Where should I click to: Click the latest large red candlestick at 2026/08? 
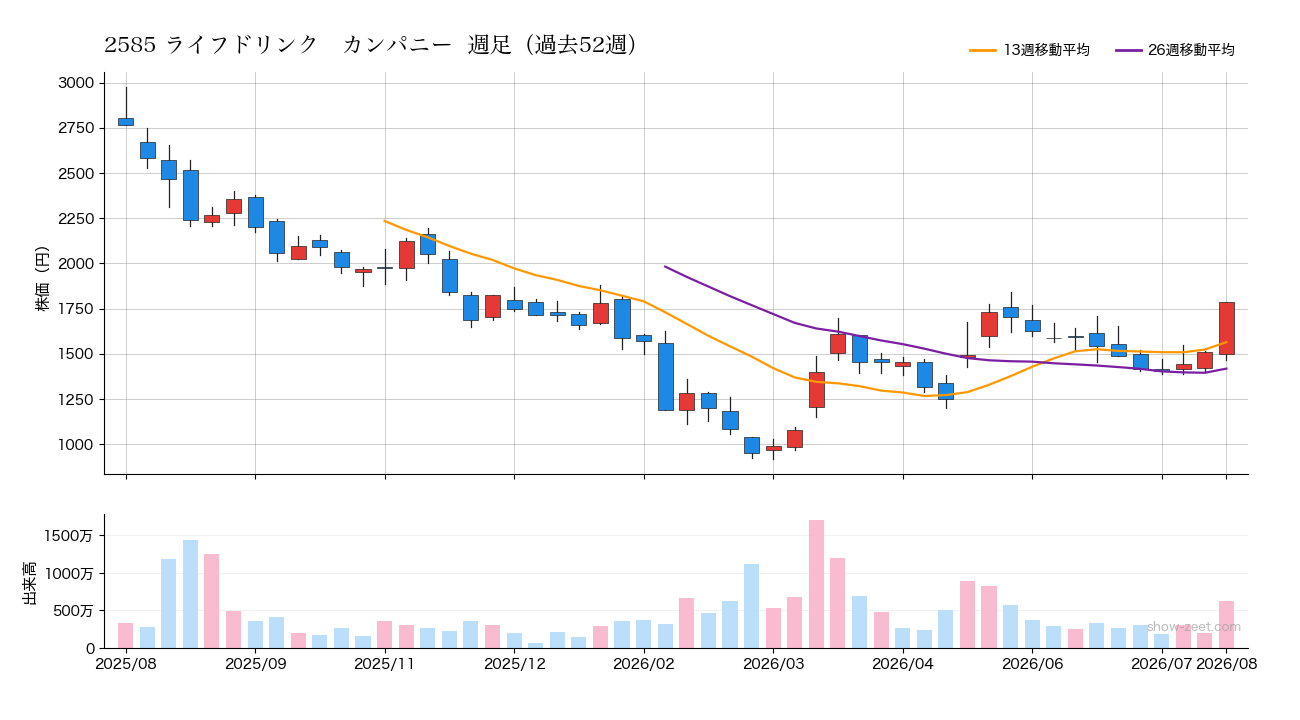coord(1227,328)
